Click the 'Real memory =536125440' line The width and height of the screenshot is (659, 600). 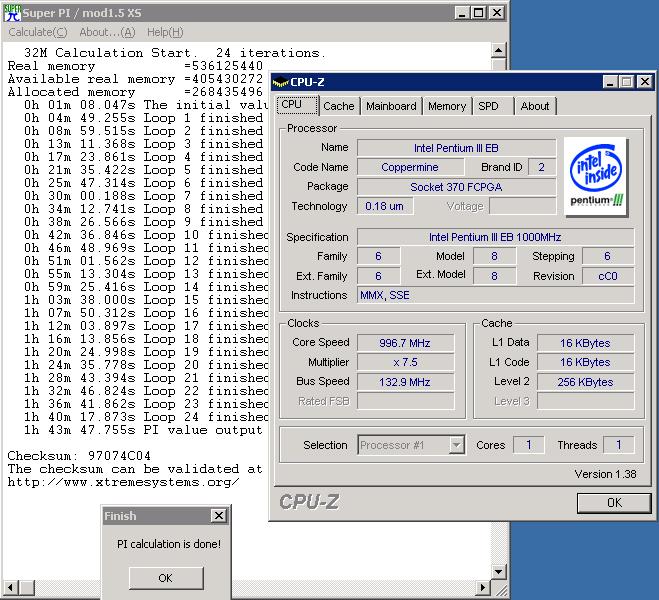135,66
